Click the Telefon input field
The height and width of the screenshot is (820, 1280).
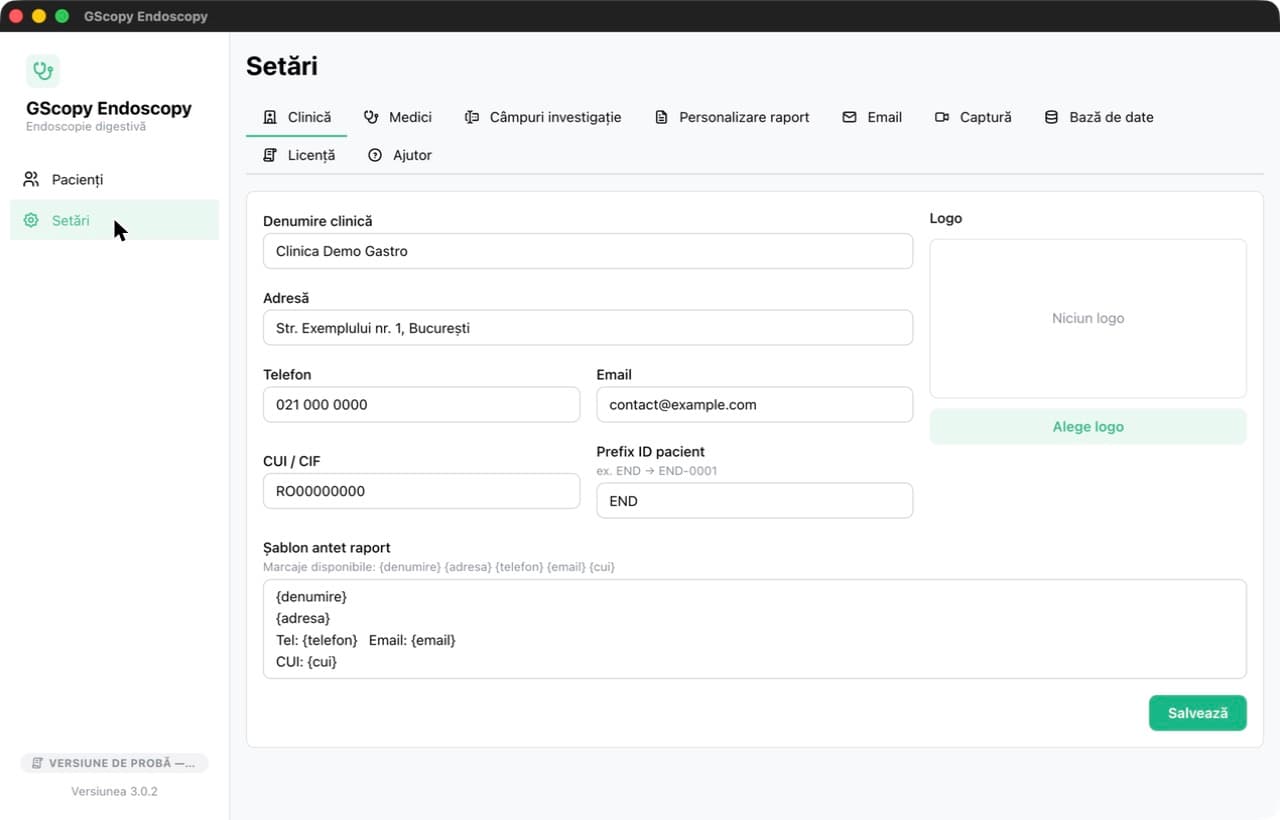click(x=421, y=405)
